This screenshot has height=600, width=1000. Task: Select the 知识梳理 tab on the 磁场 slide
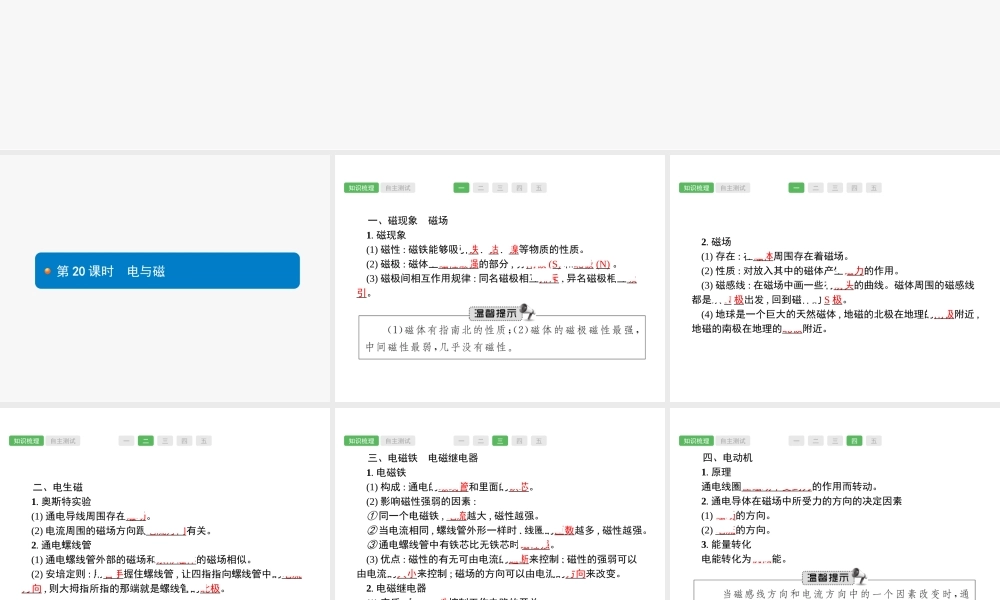[x=696, y=188]
